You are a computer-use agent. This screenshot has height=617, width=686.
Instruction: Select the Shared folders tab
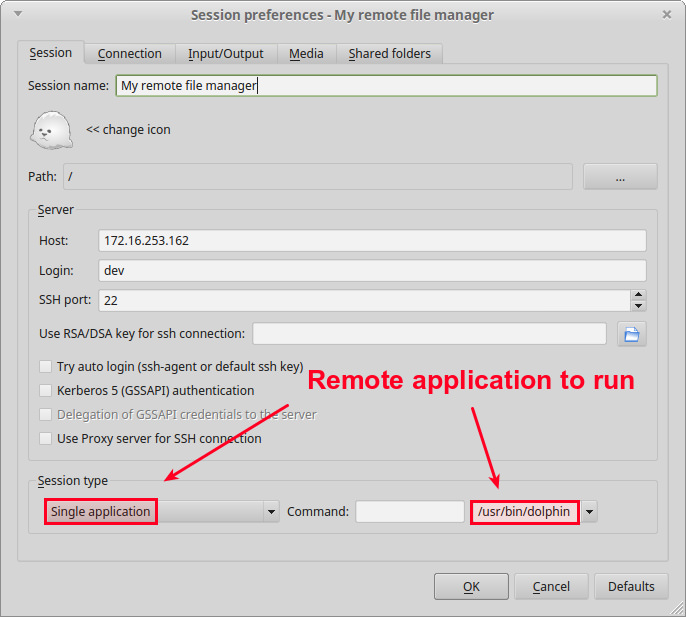click(x=389, y=54)
